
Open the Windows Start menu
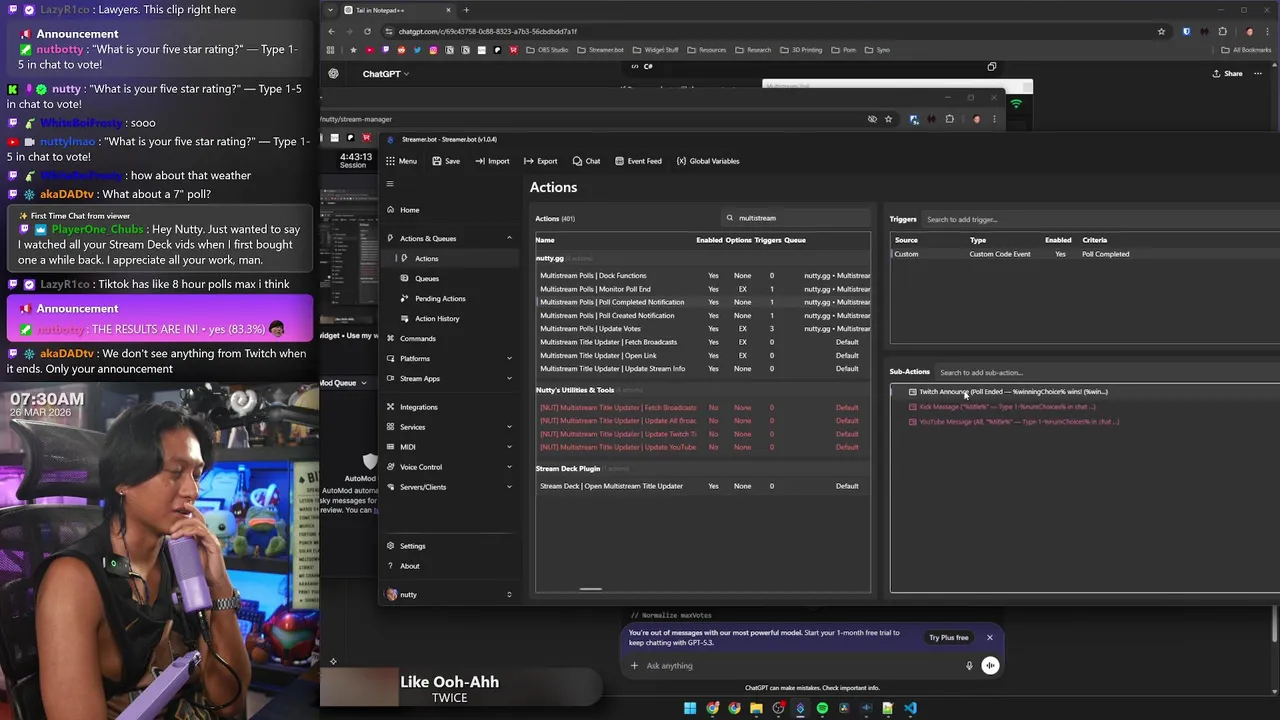[x=690, y=708]
